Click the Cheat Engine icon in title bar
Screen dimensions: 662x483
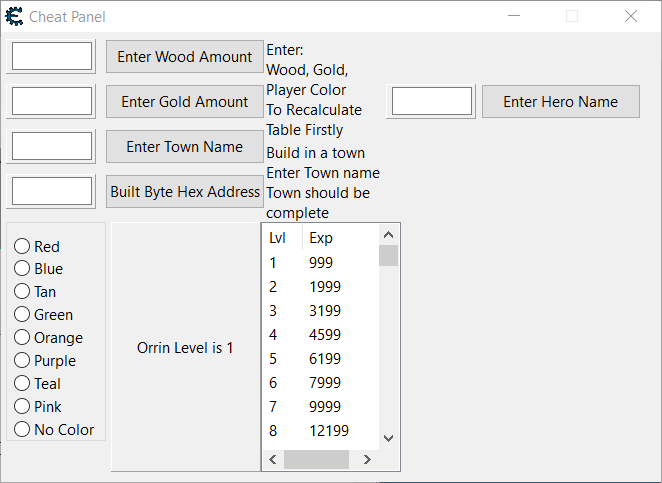pos(15,16)
